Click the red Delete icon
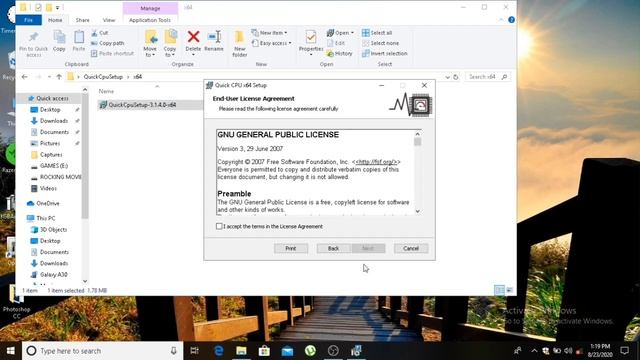640x360 pixels. pos(193,37)
